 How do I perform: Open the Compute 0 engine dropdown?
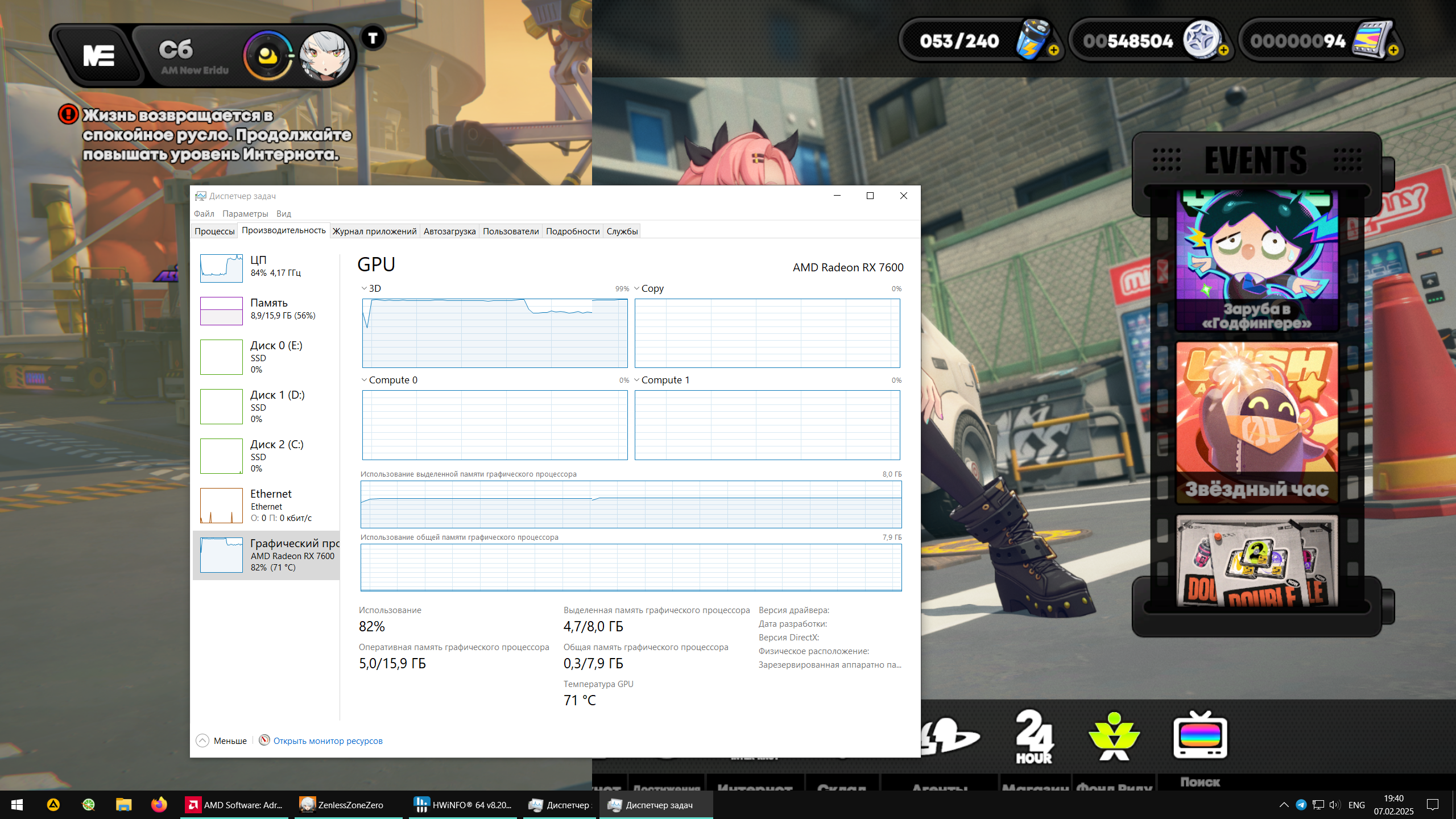click(x=364, y=380)
